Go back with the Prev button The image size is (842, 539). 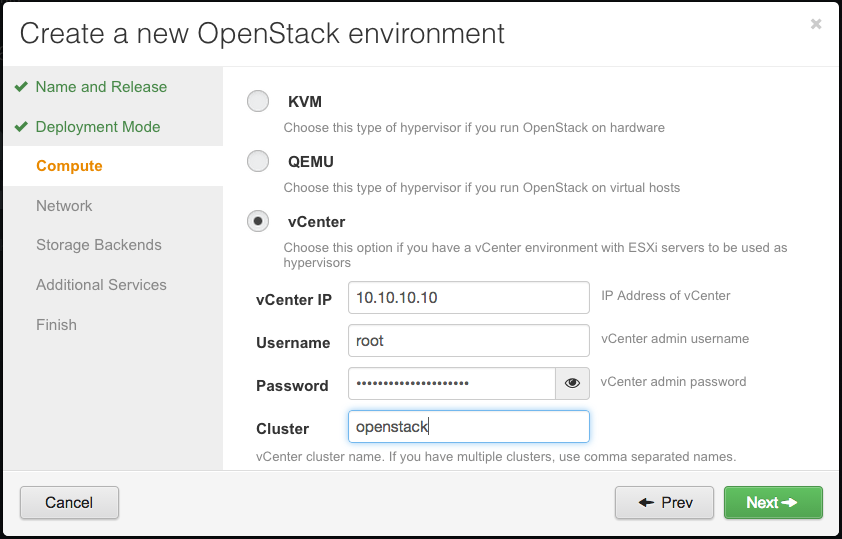click(664, 502)
